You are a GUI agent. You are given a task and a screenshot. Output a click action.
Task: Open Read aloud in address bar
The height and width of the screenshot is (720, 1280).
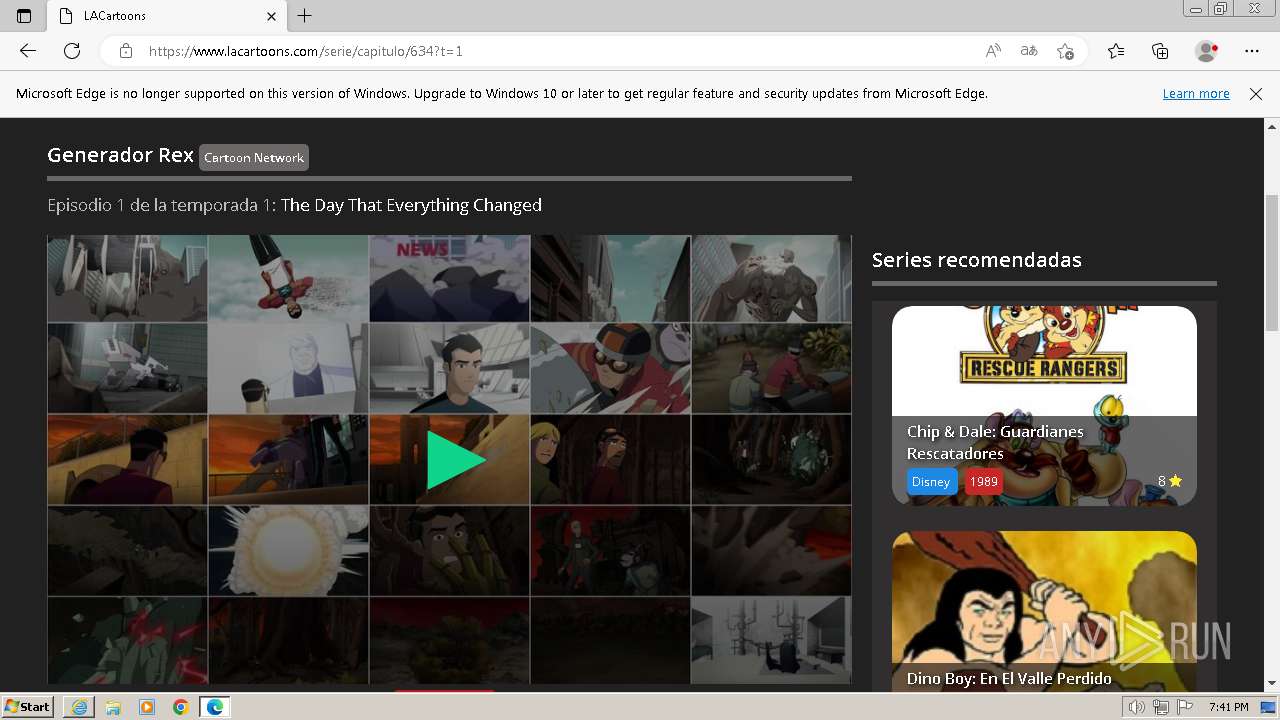(993, 51)
